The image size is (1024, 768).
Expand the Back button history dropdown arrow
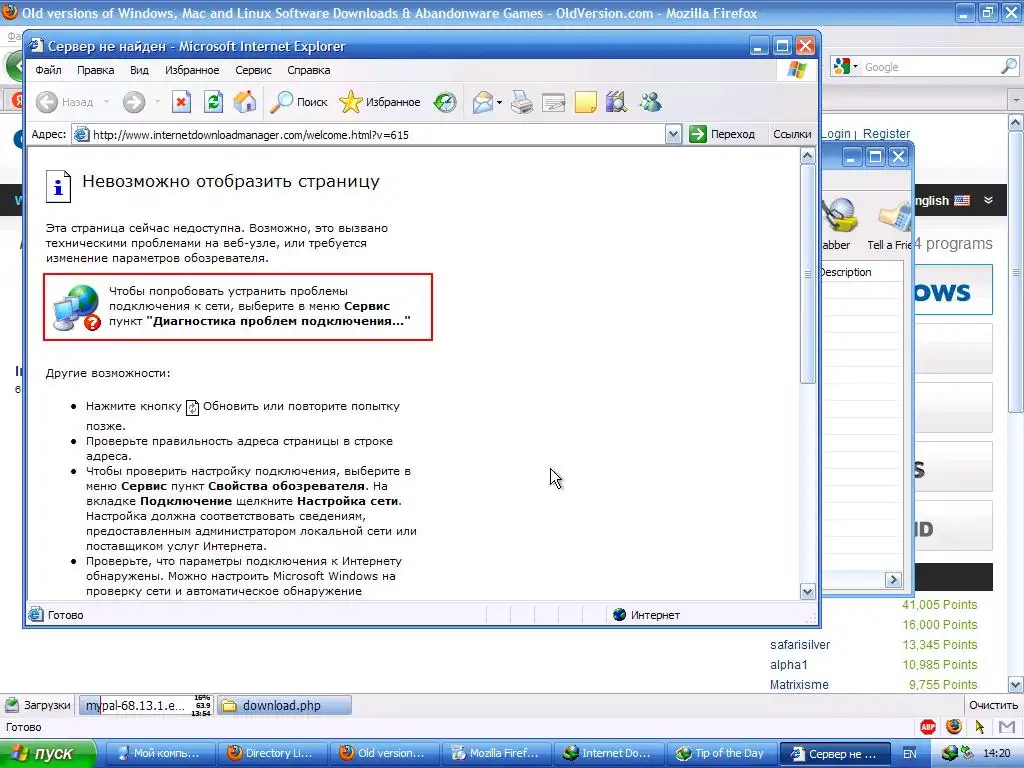point(106,102)
